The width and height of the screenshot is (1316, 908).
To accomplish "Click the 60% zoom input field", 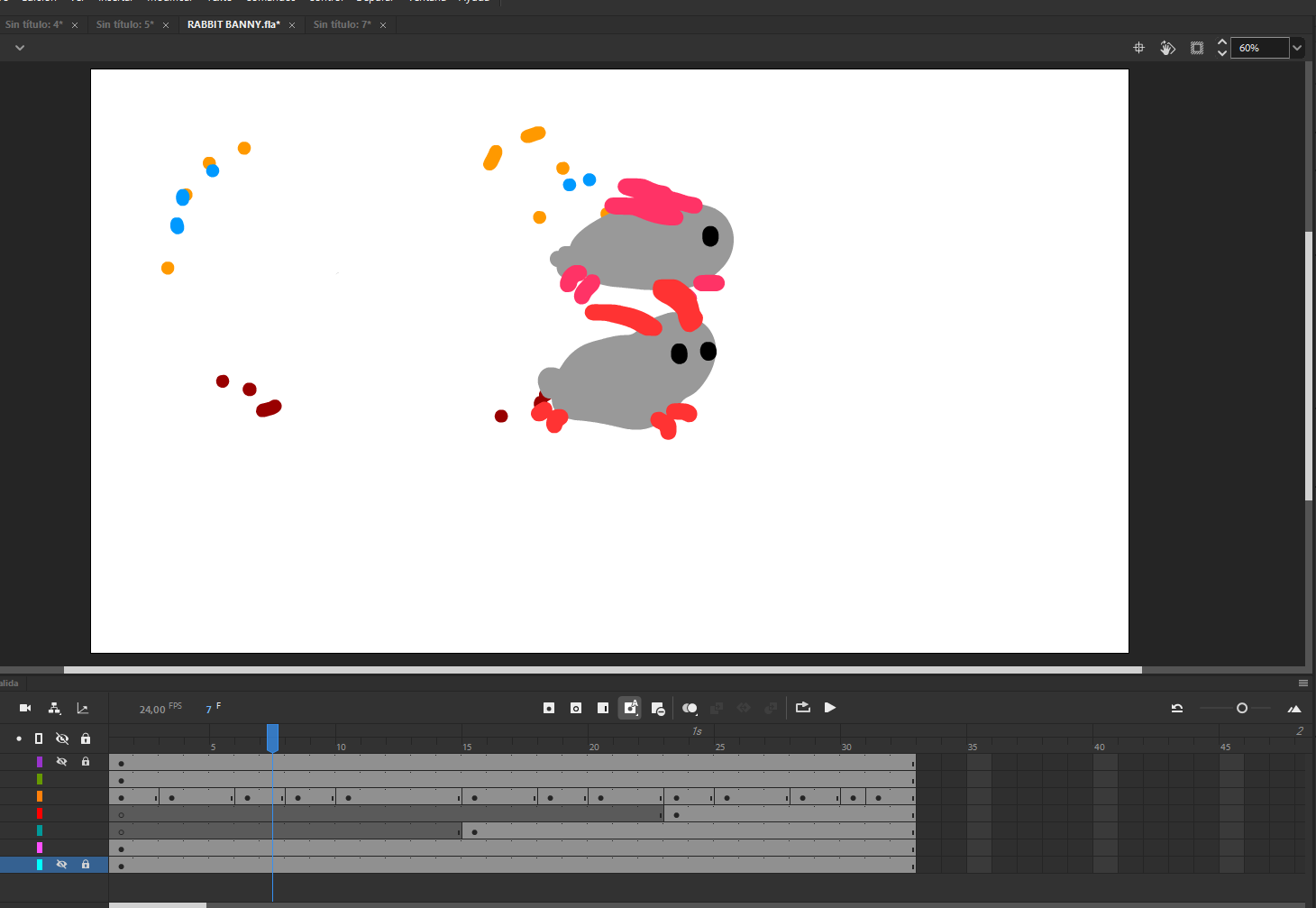I will point(1260,48).
